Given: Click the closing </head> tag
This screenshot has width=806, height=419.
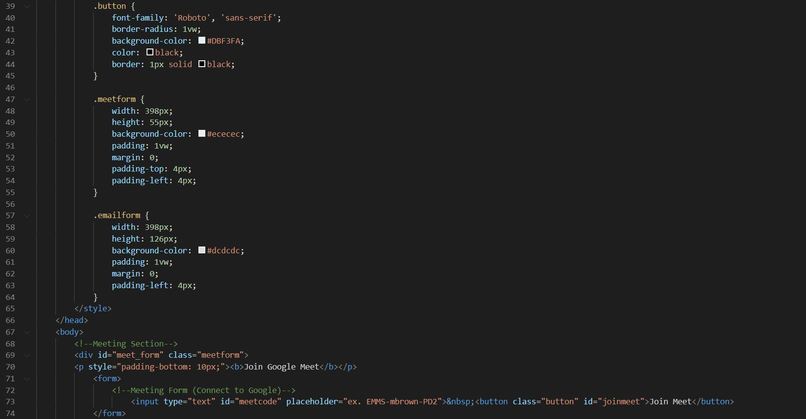Looking at the screenshot, I should [x=71, y=320].
